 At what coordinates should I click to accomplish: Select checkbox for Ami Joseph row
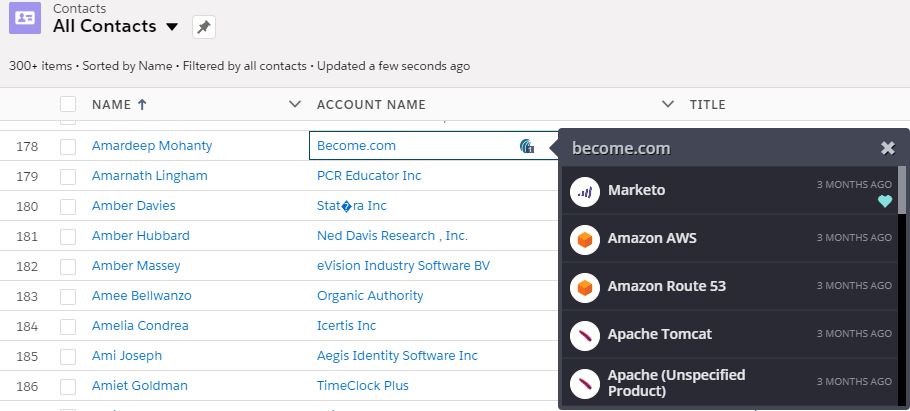68,356
